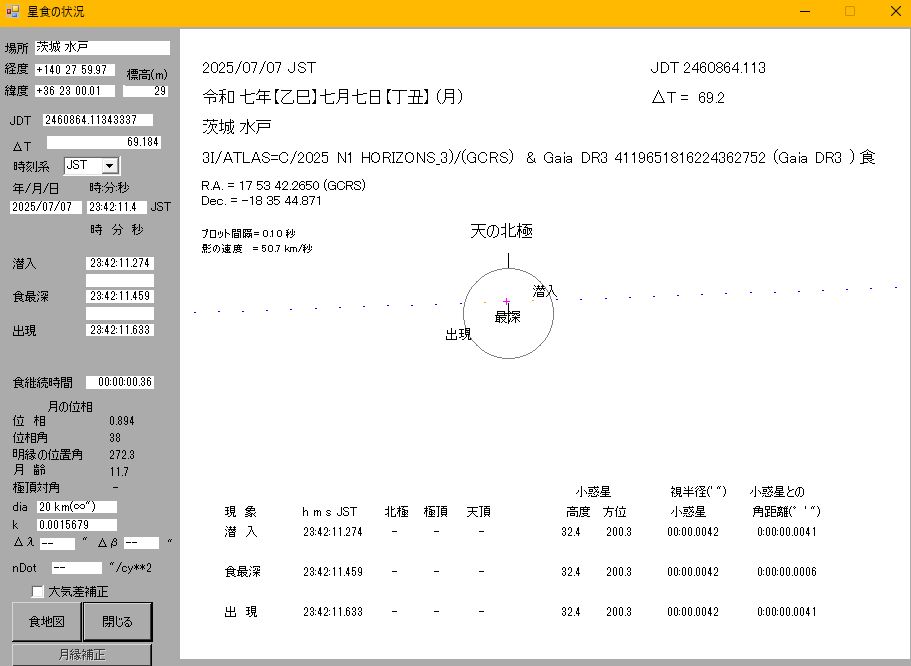This screenshot has width=911, height=666.
Task: Click the 位相角 value 38
Action: coord(115,438)
